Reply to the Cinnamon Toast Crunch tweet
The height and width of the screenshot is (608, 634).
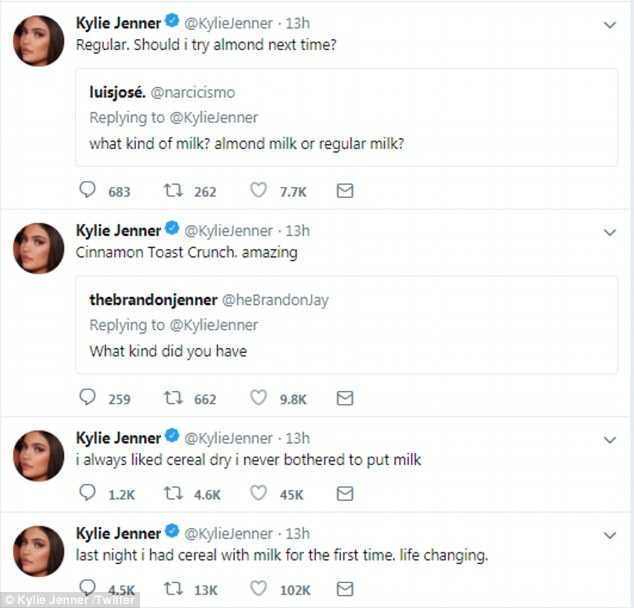click(x=87, y=397)
